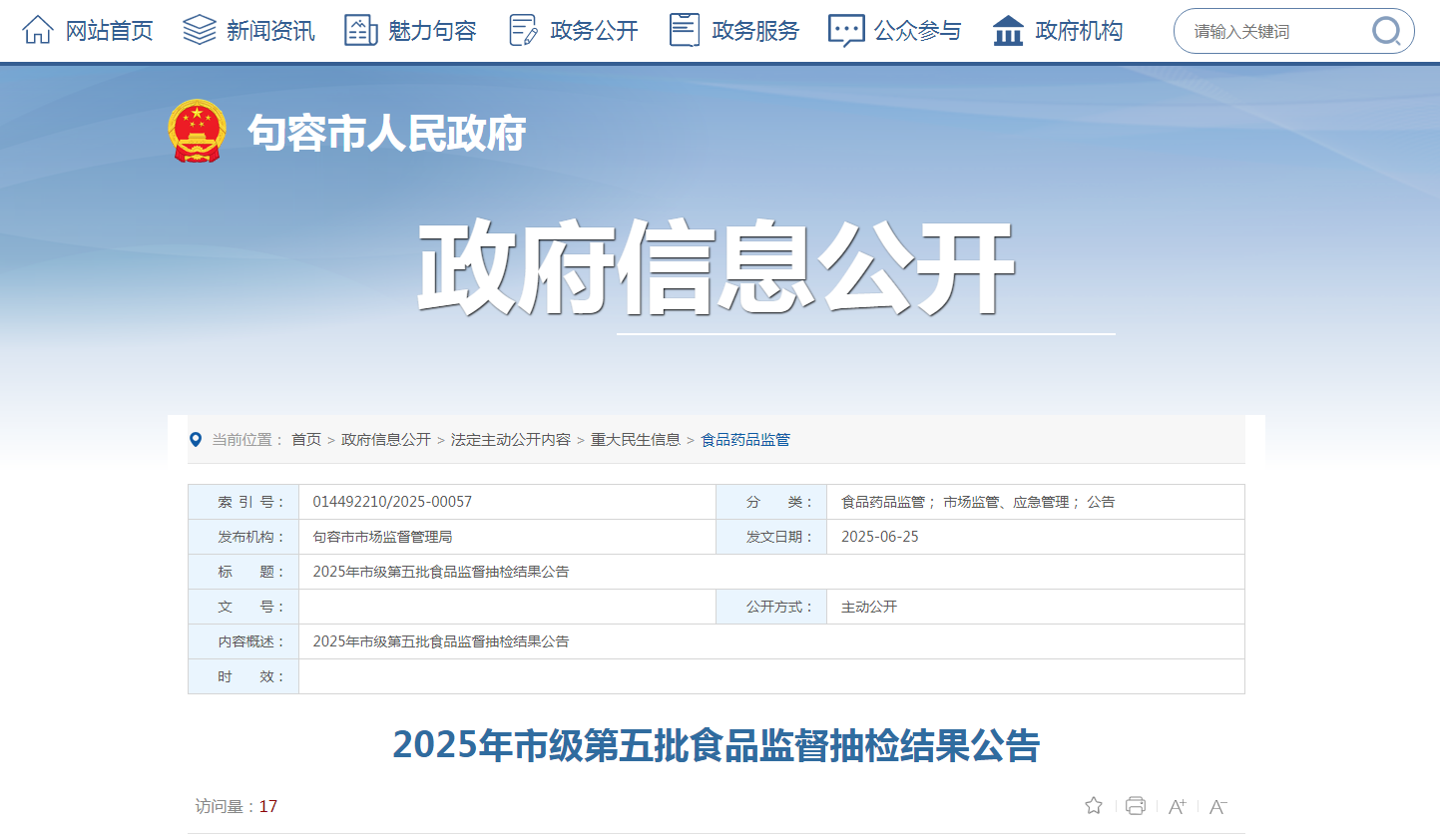
Task: Click the building icon beside 魅力句容
Action: point(360,30)
